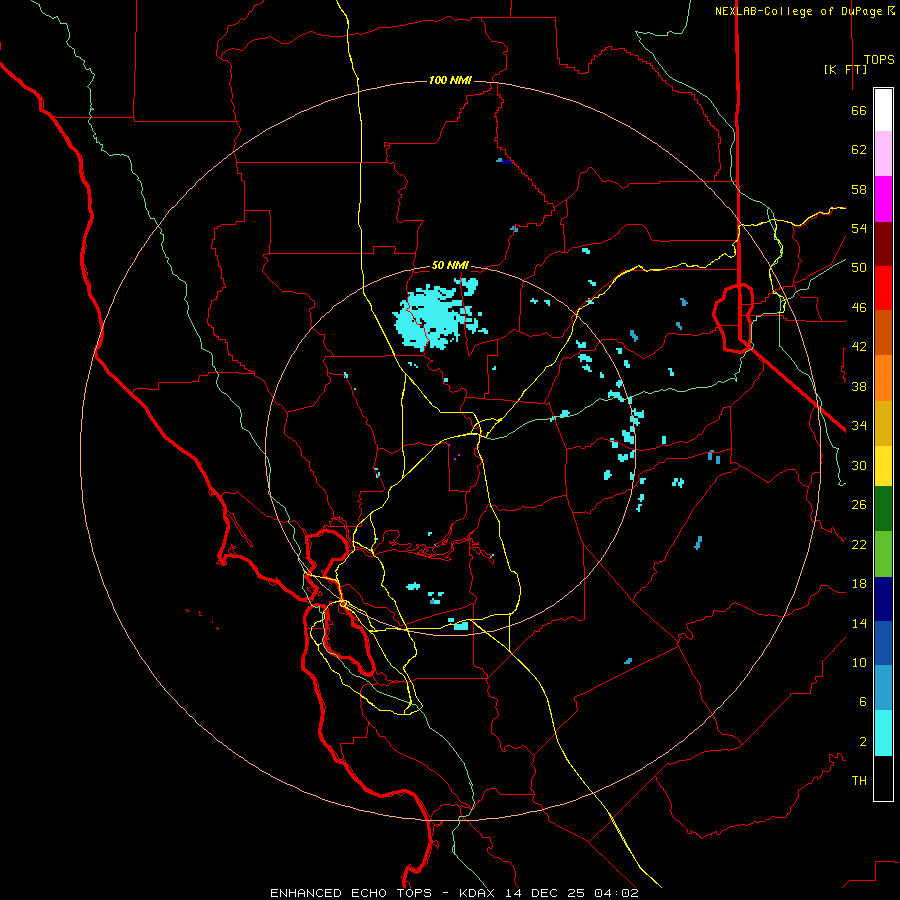The height and width of the screenshot is (900, 900).
Task: Click the K FT units label
Action: pos(845,69)
